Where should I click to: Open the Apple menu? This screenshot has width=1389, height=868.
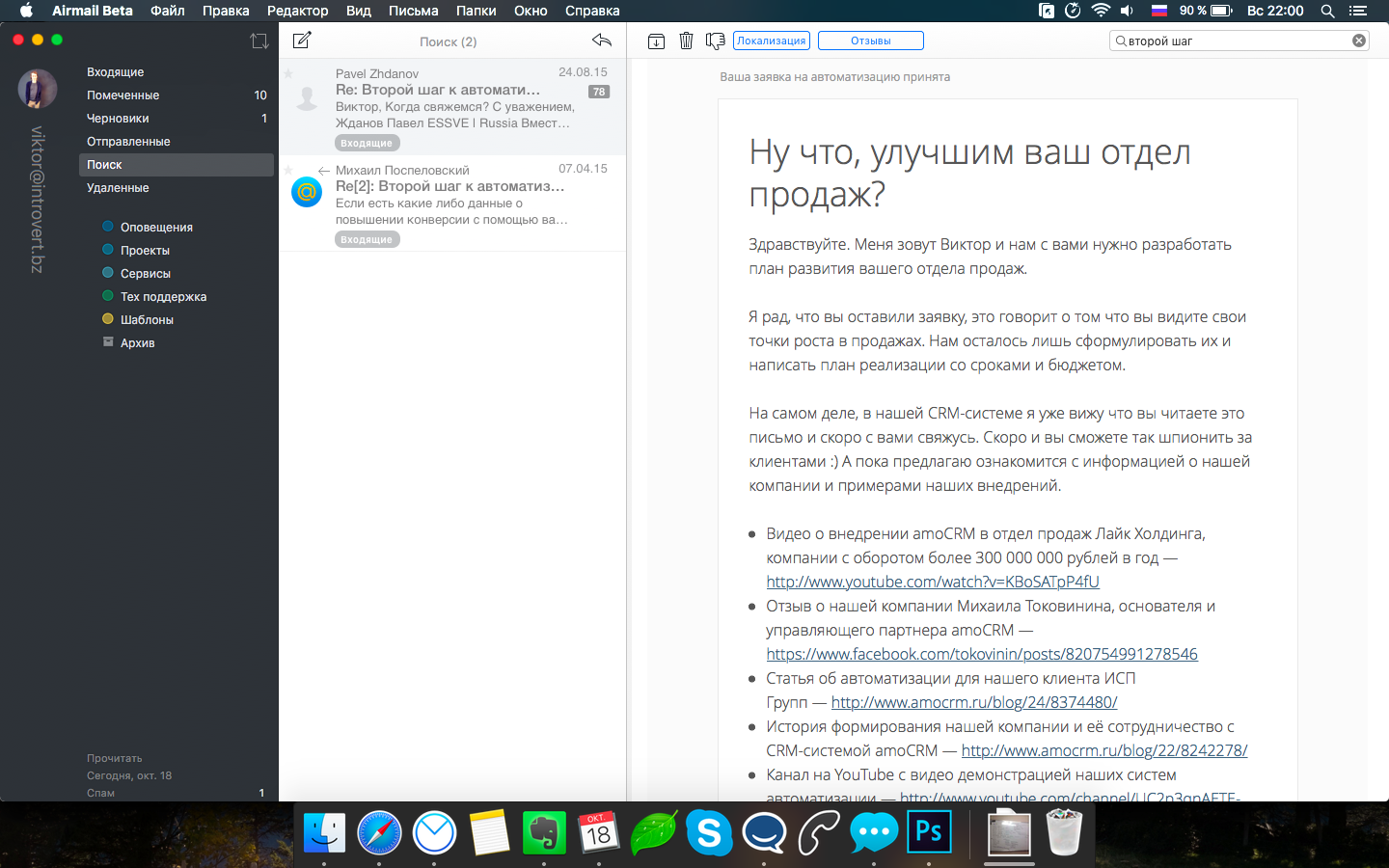(26, 11)
